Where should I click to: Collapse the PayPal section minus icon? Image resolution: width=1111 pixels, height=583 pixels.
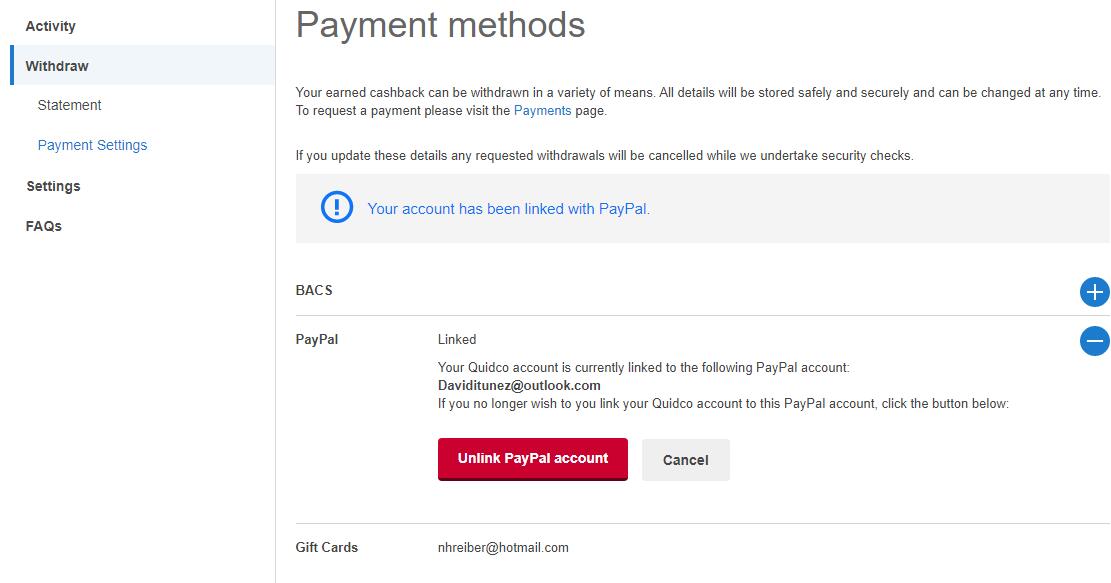[1094, 341]
